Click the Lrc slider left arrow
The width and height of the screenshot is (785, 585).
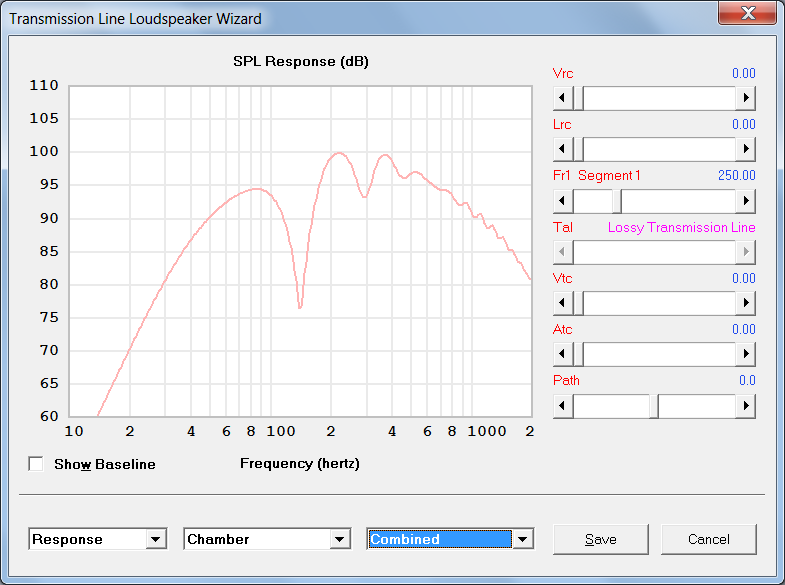pos(563,149)
